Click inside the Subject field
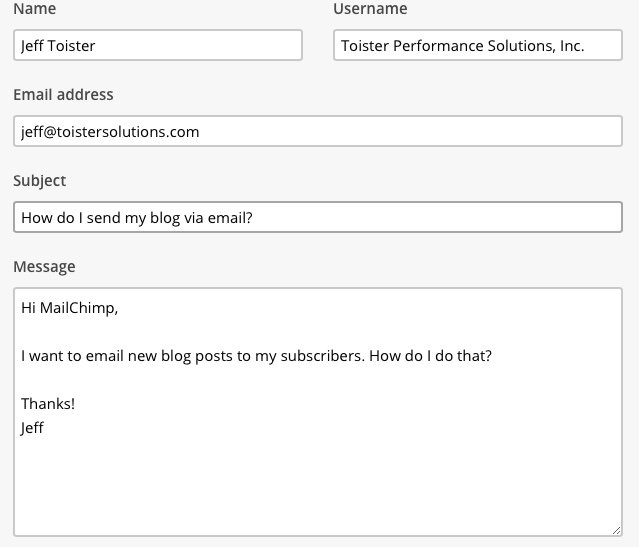639x547 pixels. [318, 217]
